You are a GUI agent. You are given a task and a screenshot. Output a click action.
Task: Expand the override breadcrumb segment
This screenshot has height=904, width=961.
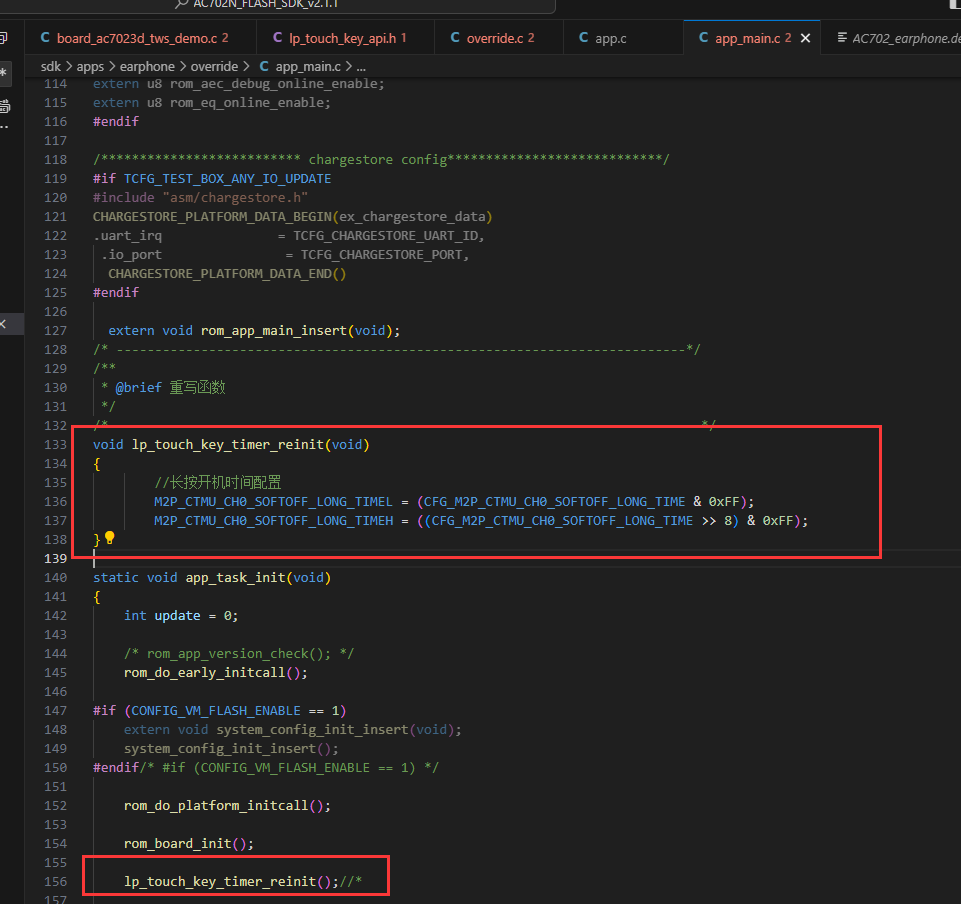pyautogui.click(x=215, y=66)
